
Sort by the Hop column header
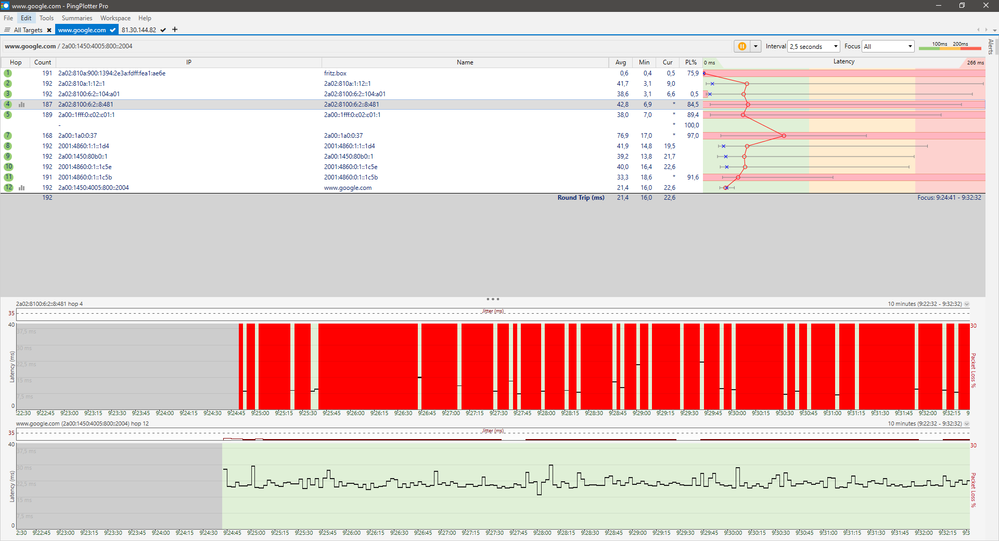(x=15, y=62)
